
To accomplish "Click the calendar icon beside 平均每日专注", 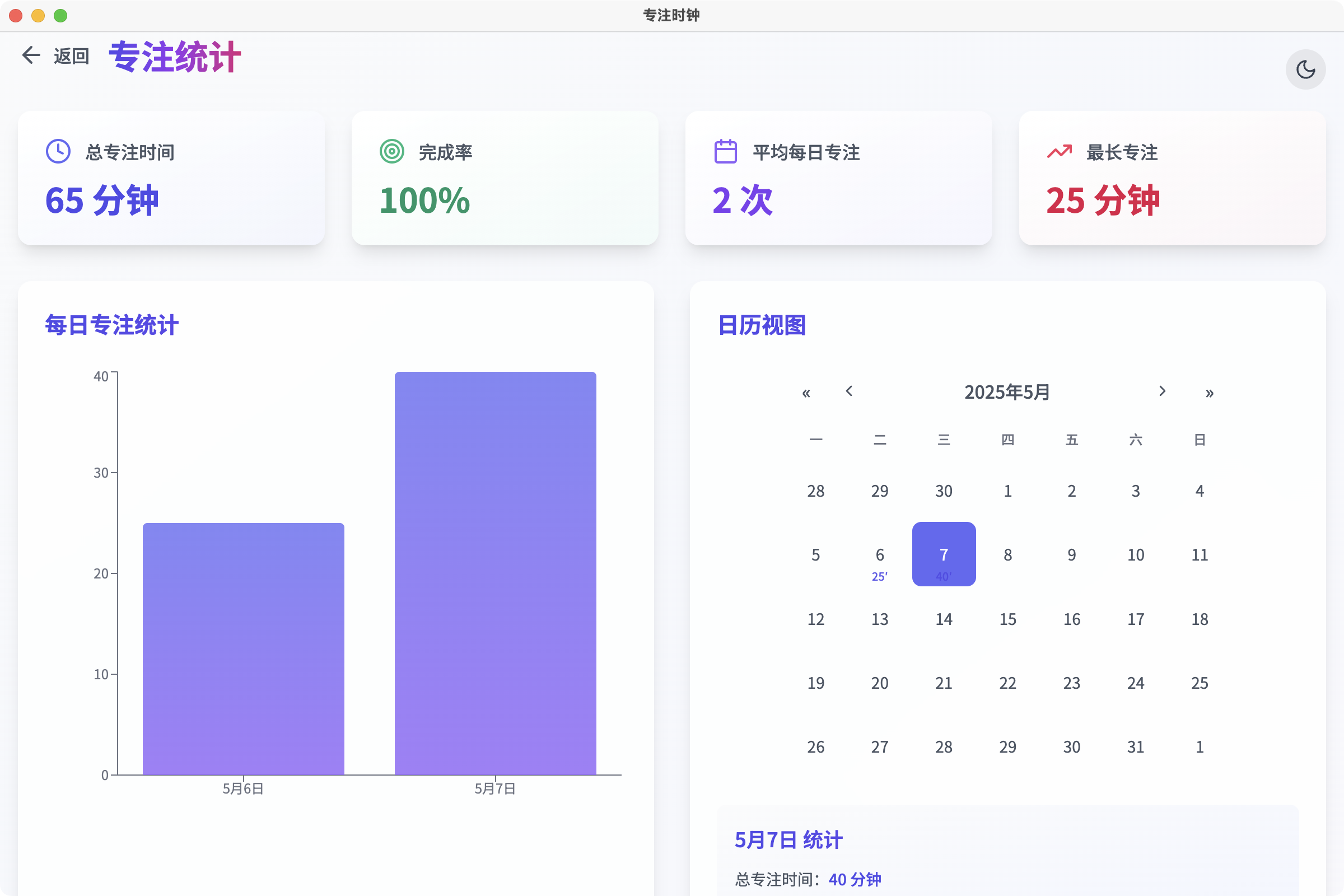I will coord(725,151).
